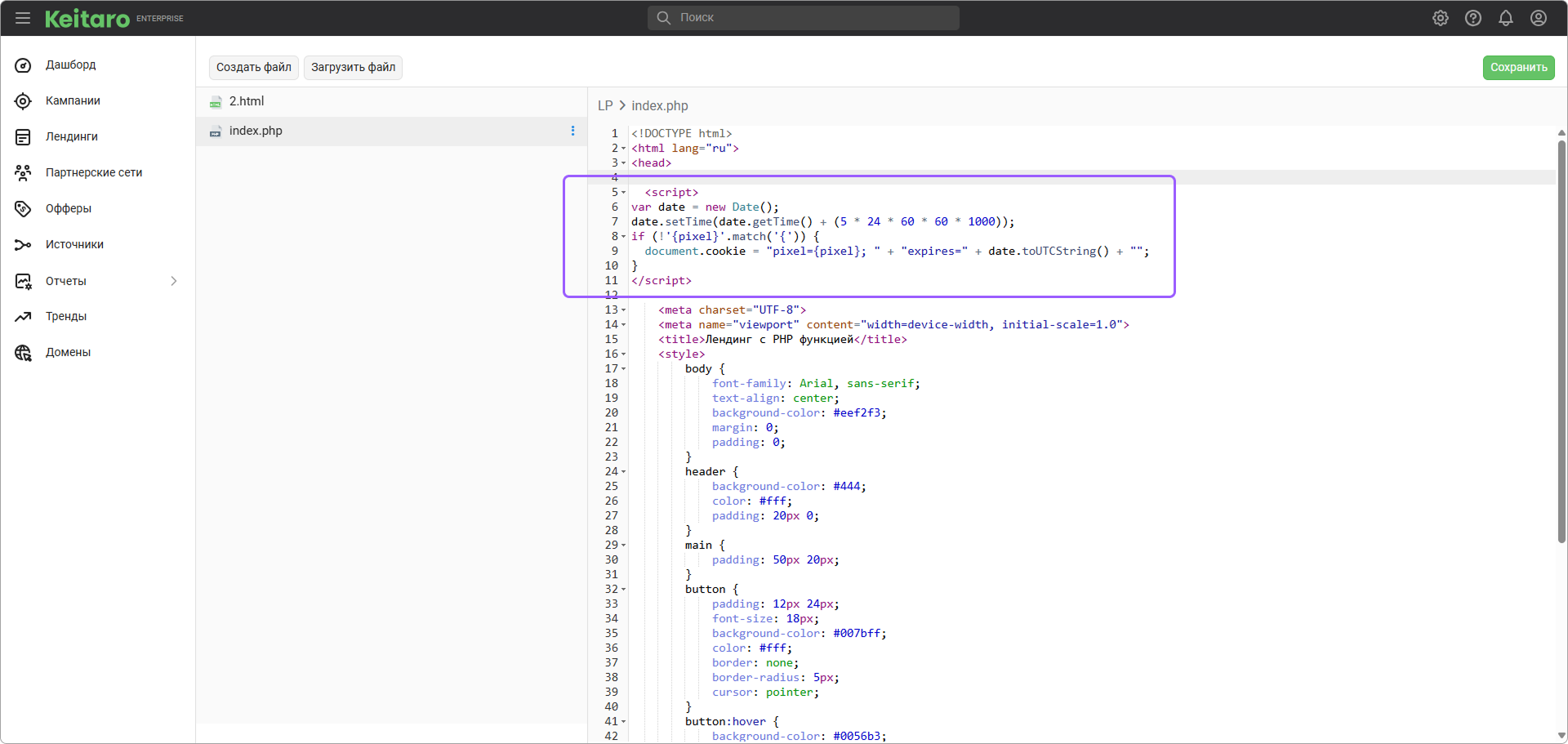Click the Поиск search field

tap(804, 17)
